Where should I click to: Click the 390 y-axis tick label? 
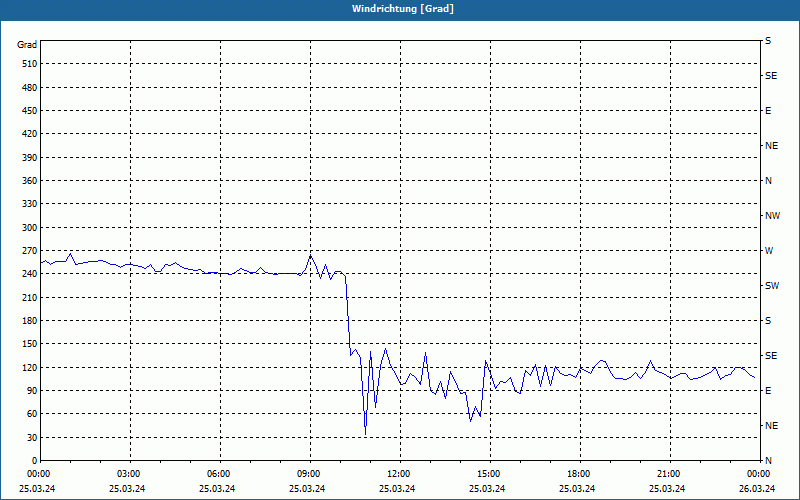[30, 158]
